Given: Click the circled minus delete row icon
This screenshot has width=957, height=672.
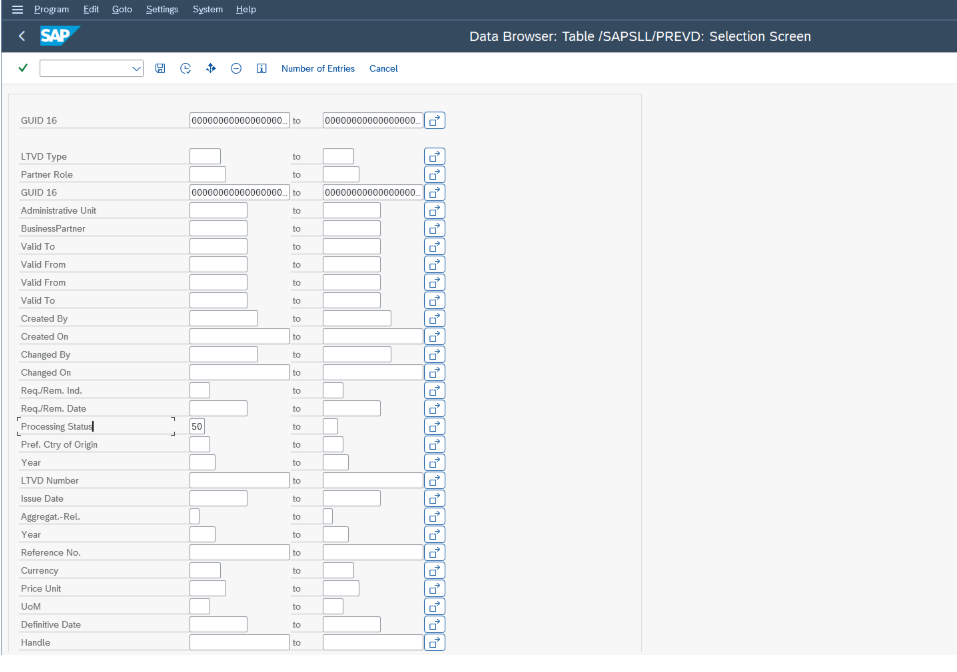Looking at the screenshot, I should 236,68.
